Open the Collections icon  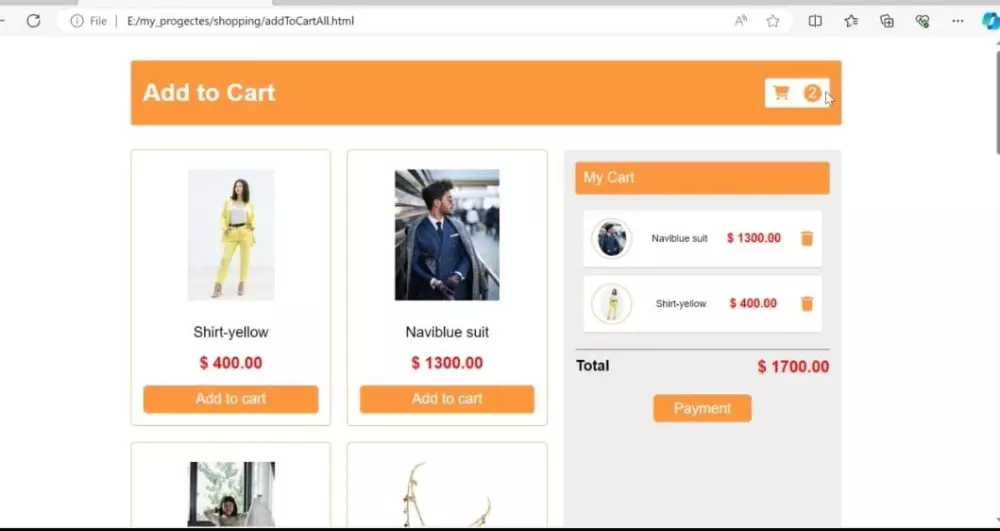[886, 21]
